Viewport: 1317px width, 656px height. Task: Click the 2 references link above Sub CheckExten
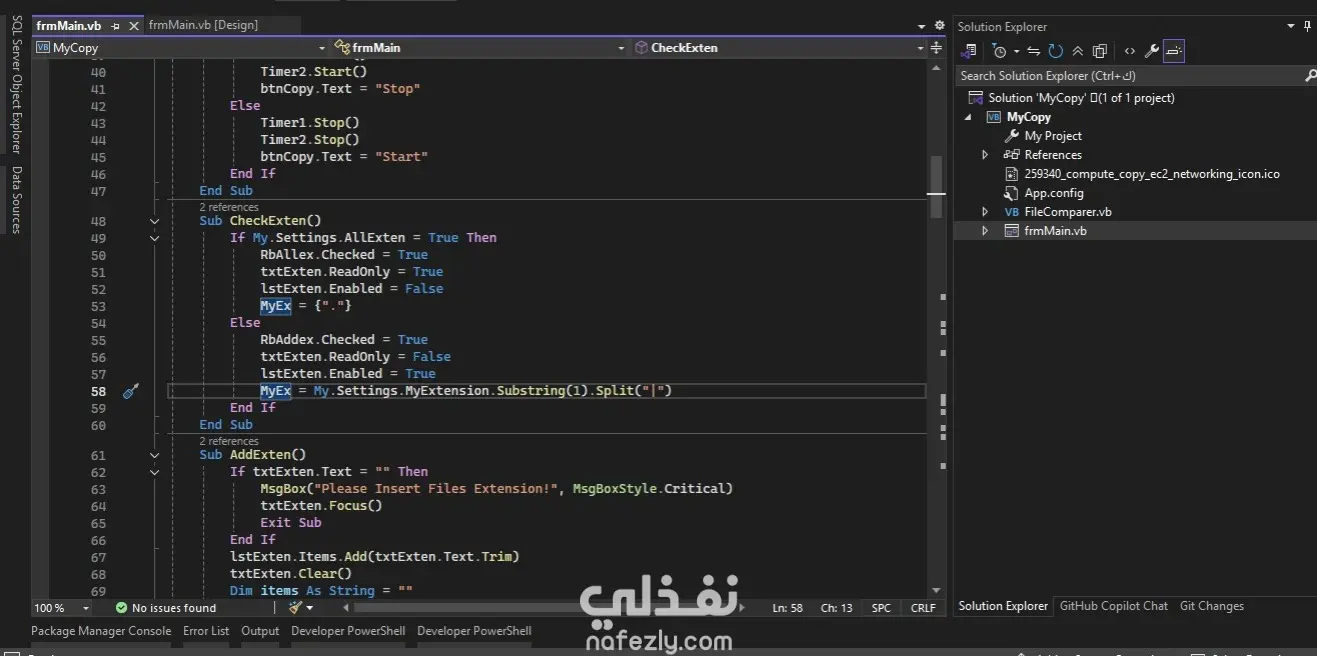pos(229,207)
